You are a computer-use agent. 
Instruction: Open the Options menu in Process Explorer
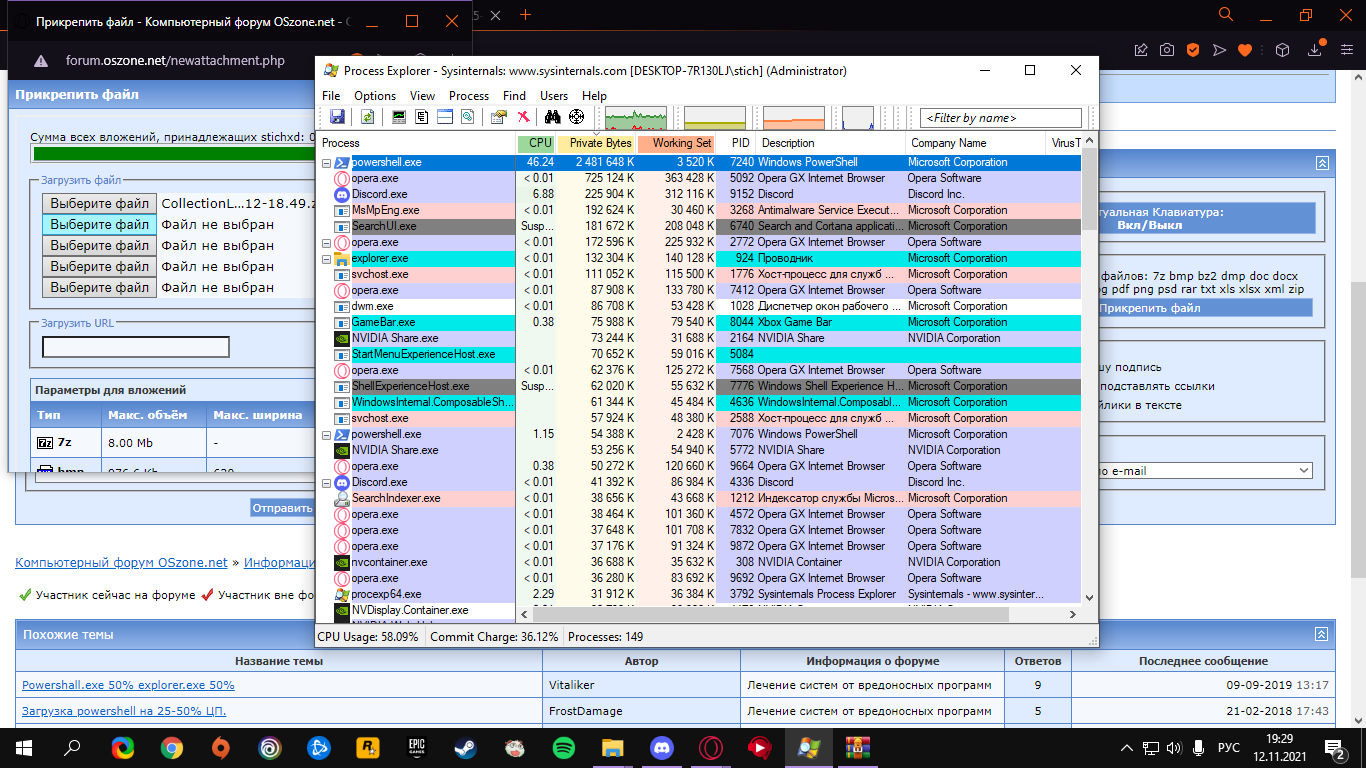(375, 96)
